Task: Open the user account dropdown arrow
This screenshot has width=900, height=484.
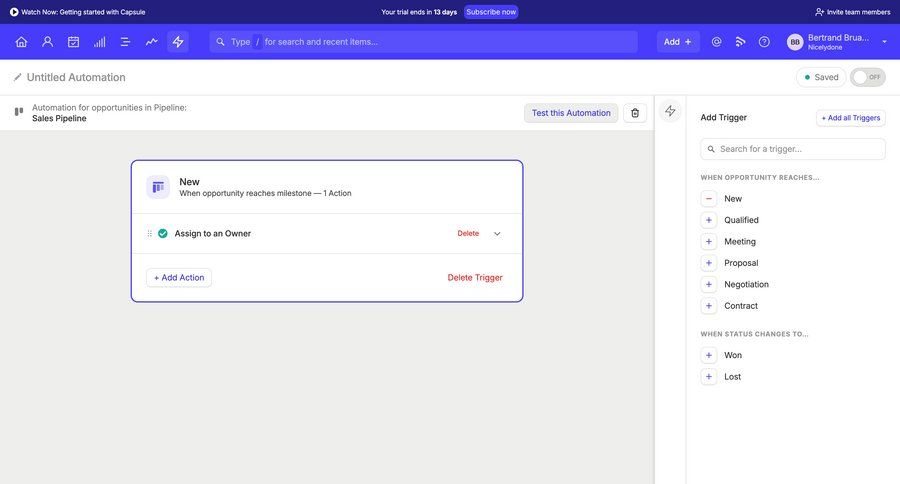Action: pos(884,42)
